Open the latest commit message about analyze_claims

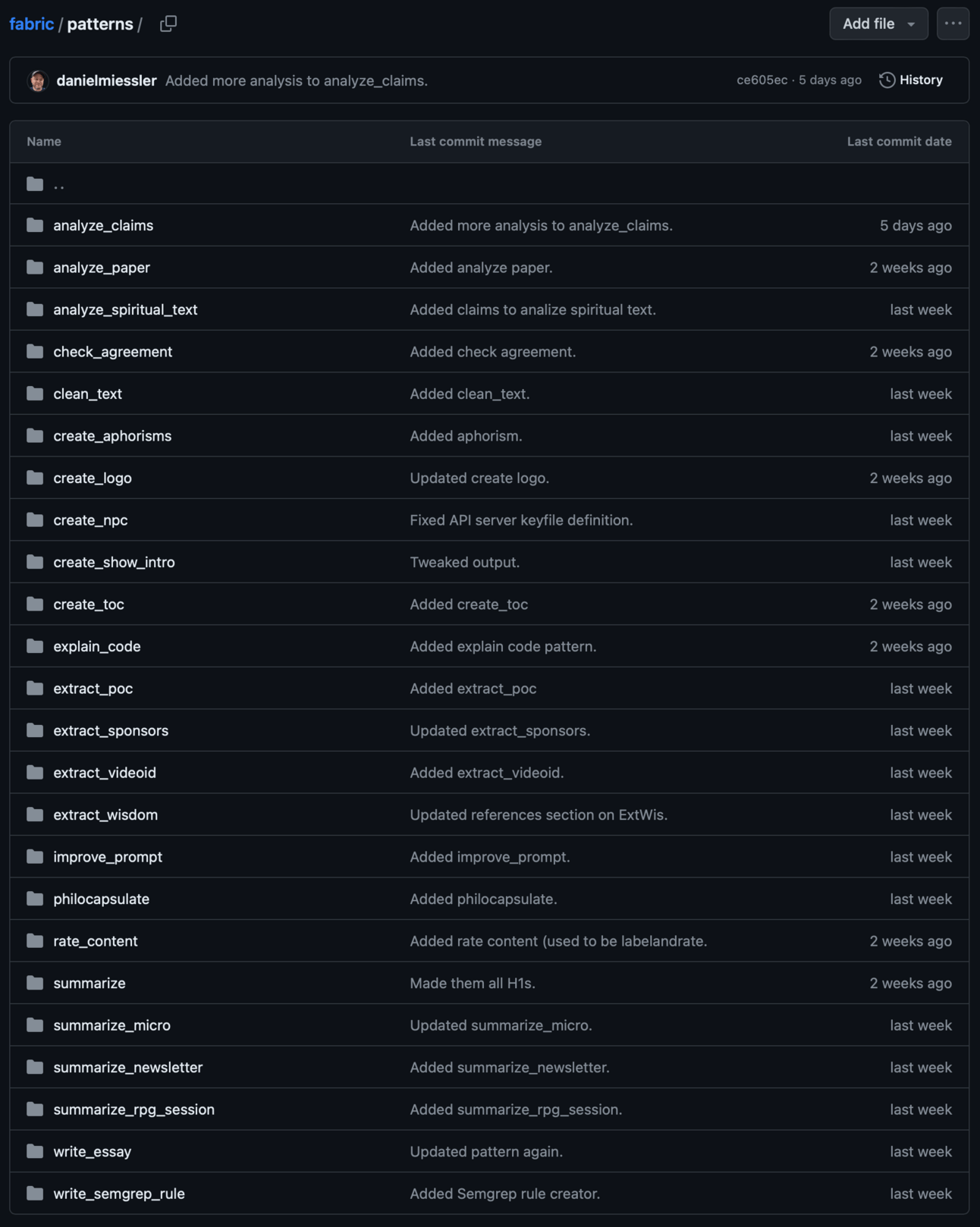tap(297, 80)
